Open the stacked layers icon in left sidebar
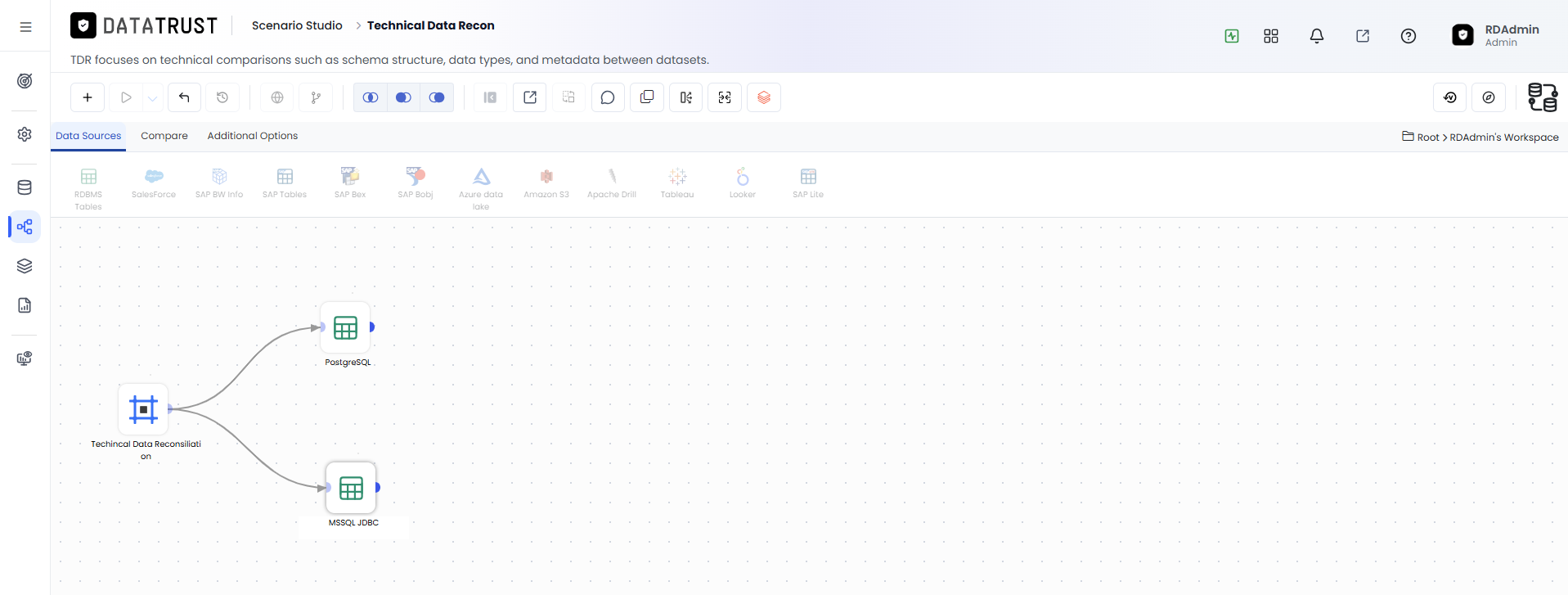 (x=25, y=266)
